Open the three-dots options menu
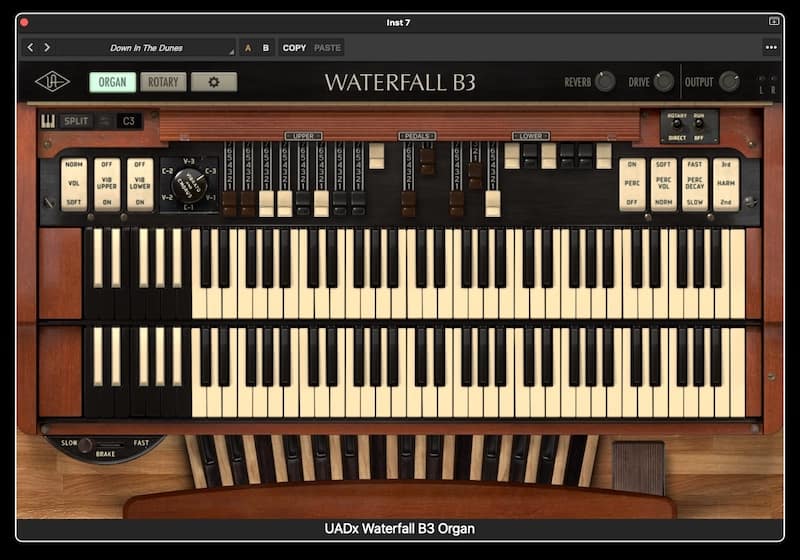800x560 pixels. point(771,47)
